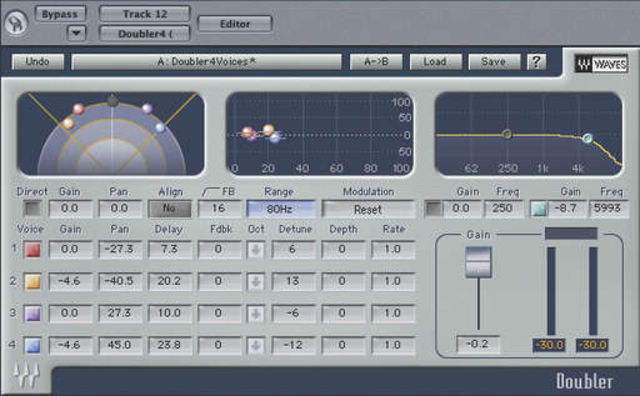
Task: Click the high-shelf Freq field 5993
Action: [x=608, y=209]
